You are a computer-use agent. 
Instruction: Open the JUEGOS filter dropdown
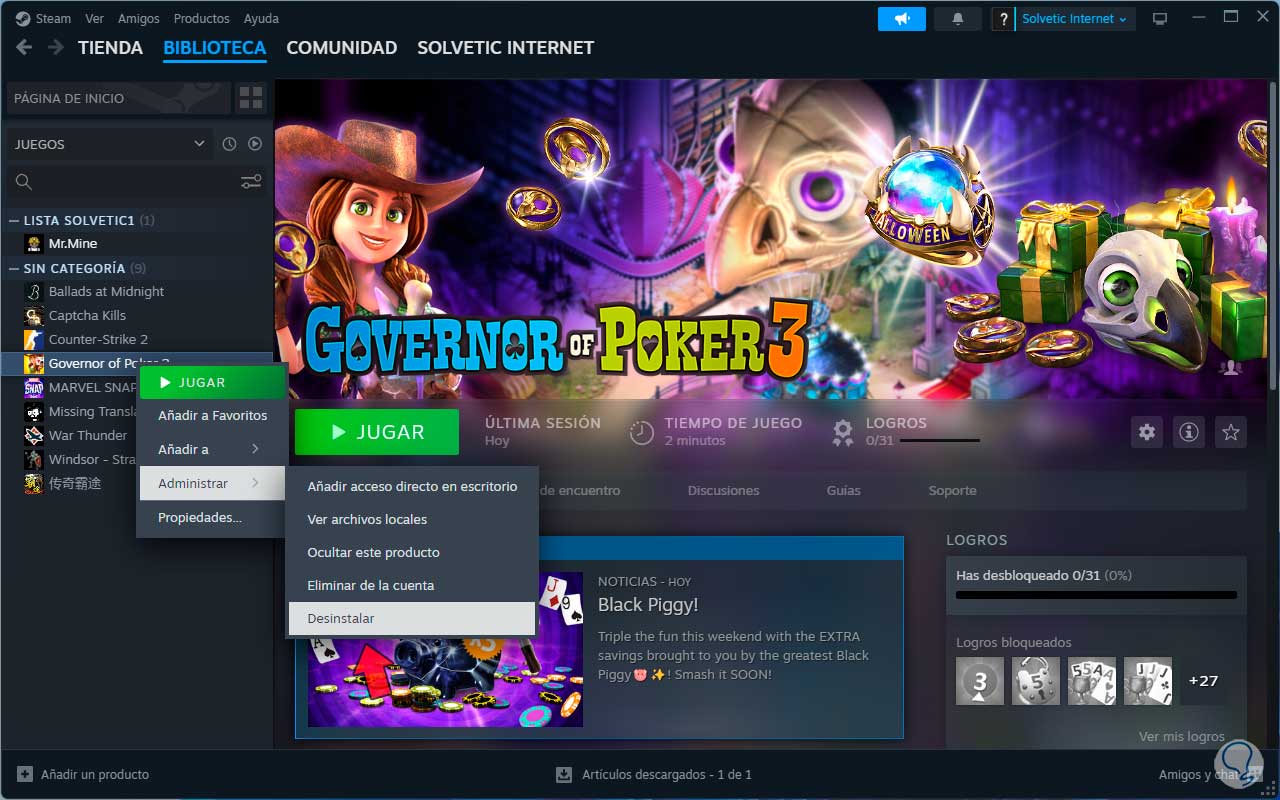click(109, 144)
